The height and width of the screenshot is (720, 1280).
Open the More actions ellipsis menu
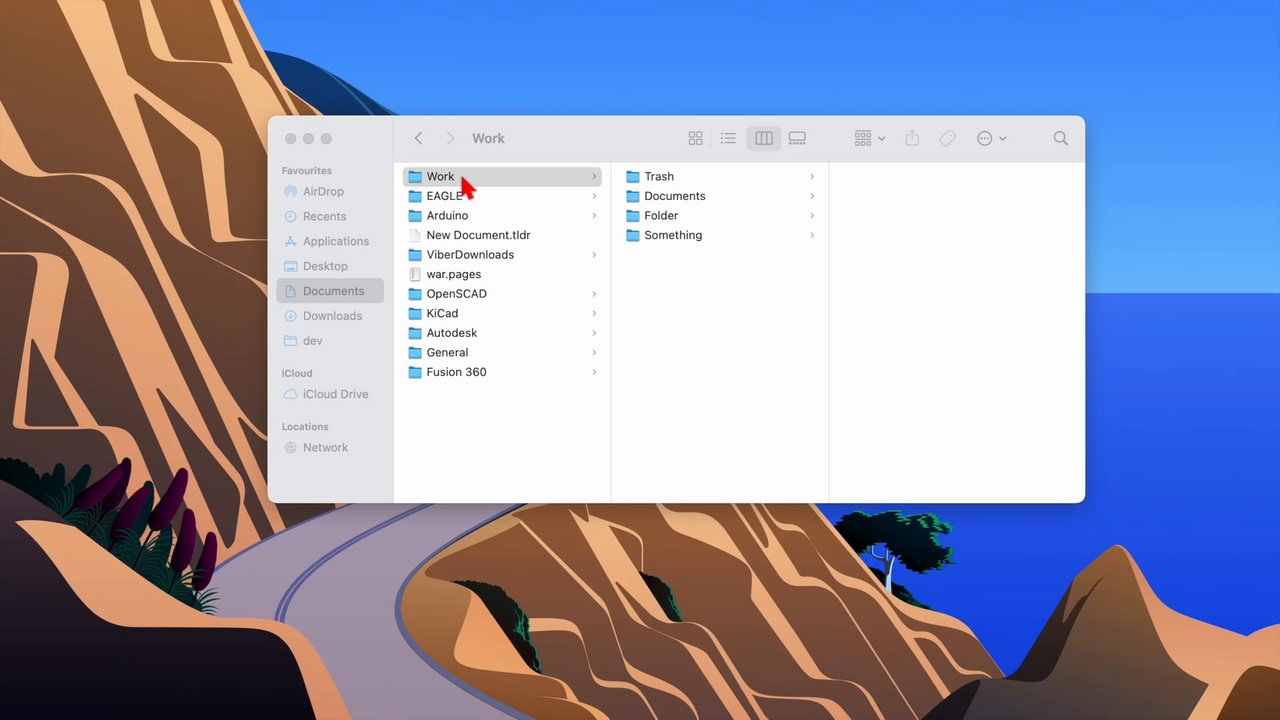point(991,138)
